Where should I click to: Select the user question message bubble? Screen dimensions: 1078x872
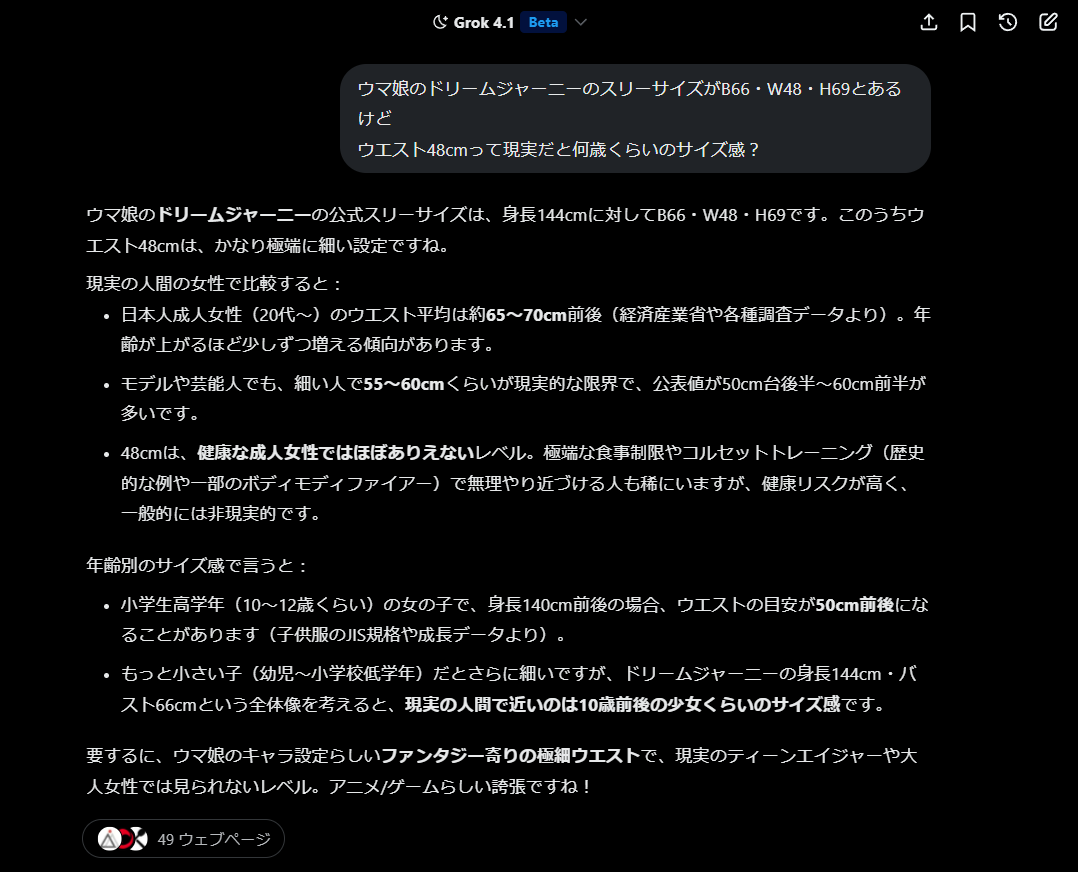click(x=635, y=119)
